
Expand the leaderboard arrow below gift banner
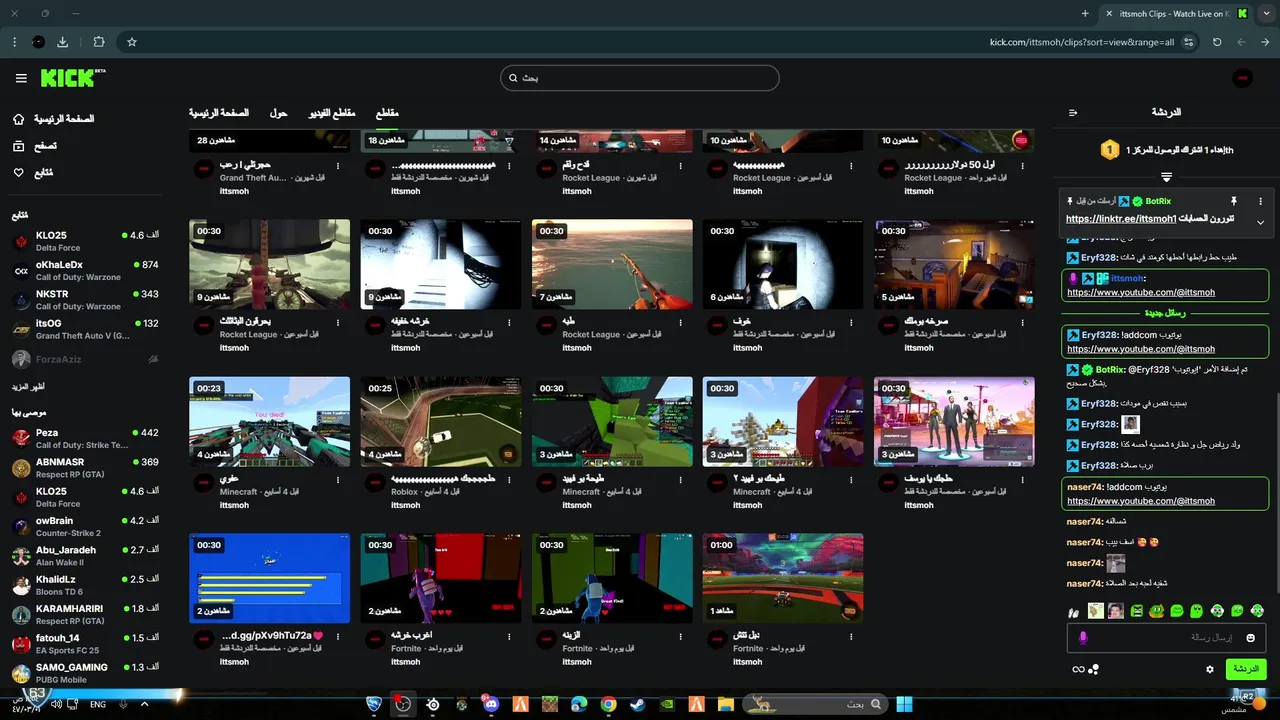tap(1166, 176)
